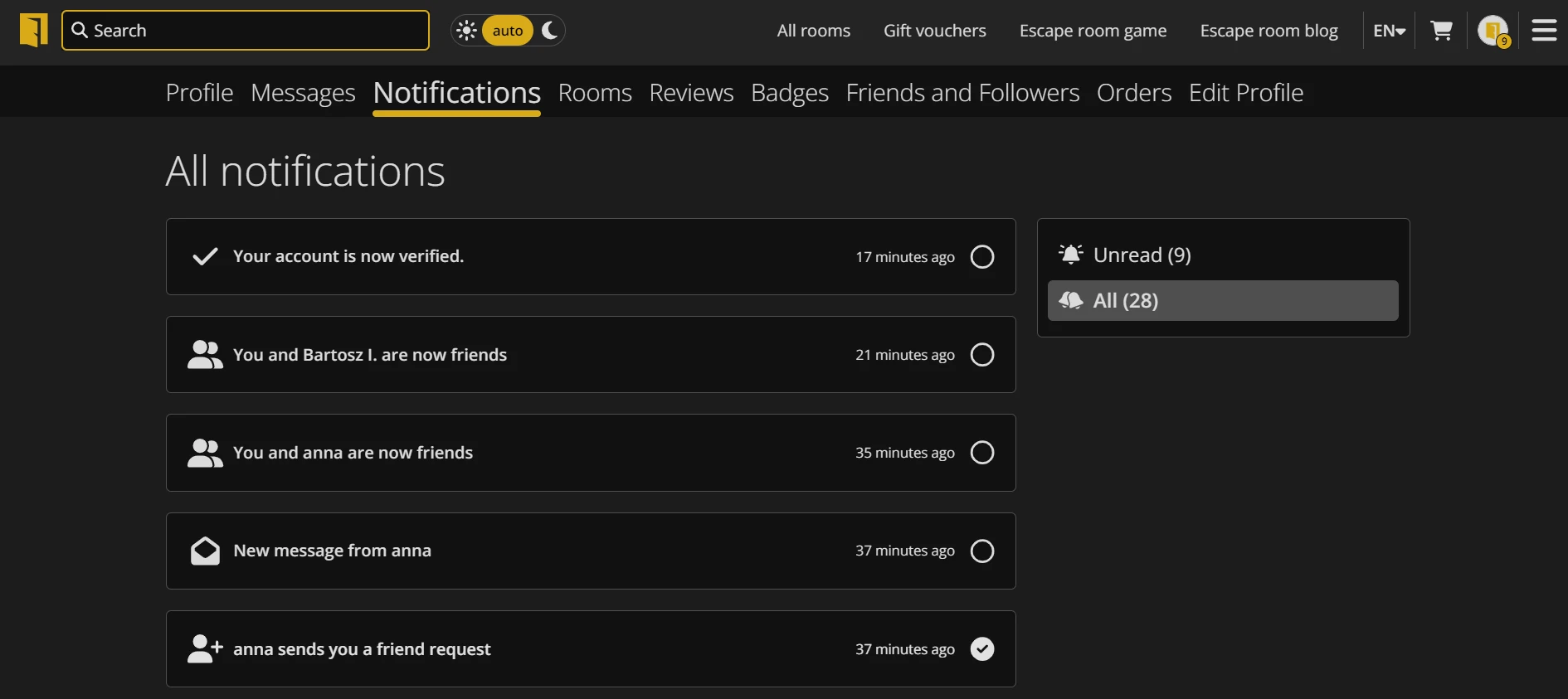This screenshot has height=699, width=1568.
Task: Go to Gift vouchers page
Action: click(934, 31)
